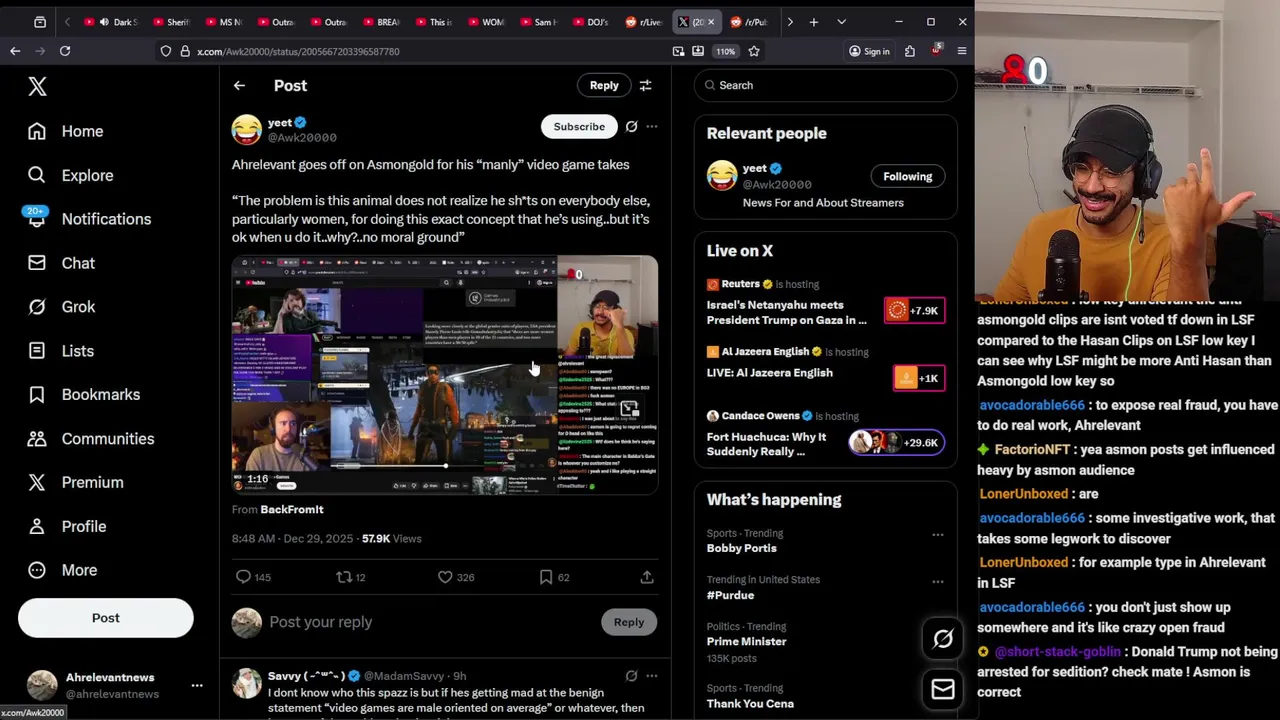Open more options on yeet post

(x=652, y=127)
